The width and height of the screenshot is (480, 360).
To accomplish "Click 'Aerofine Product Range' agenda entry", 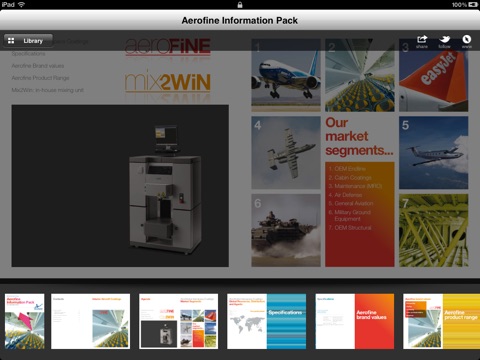I will 40,78.
